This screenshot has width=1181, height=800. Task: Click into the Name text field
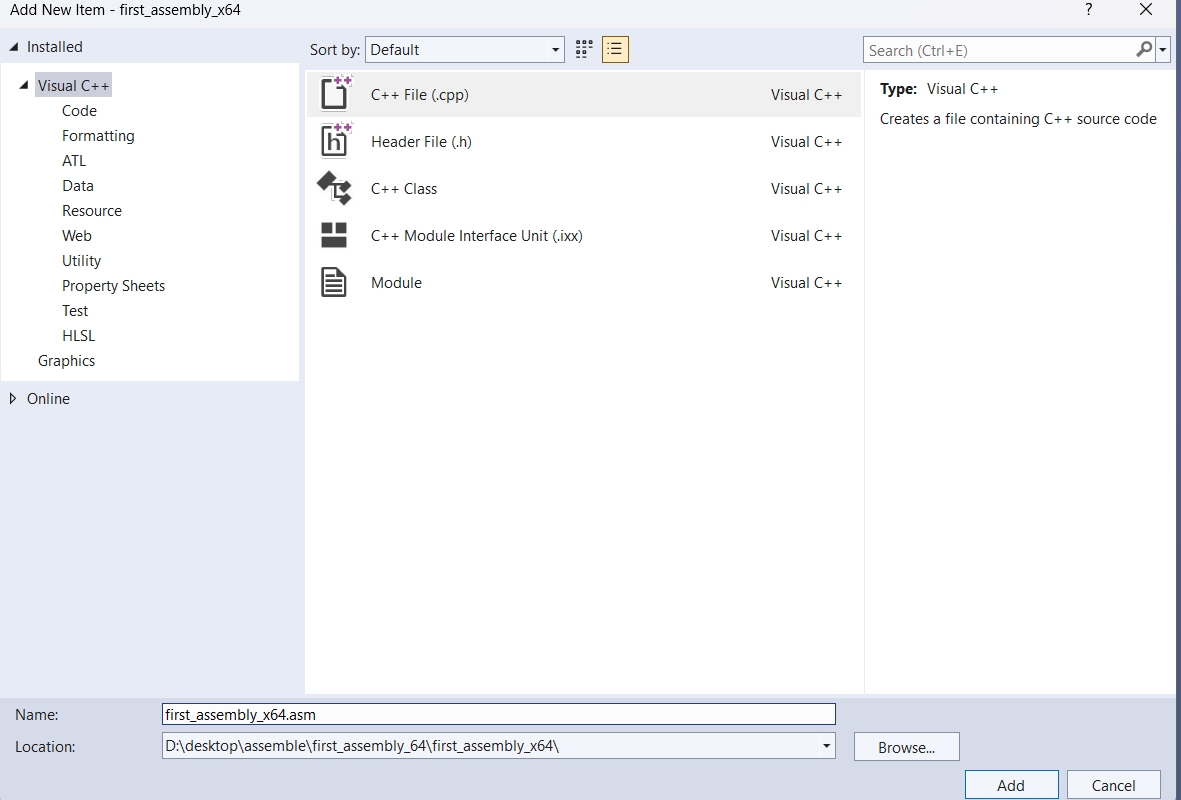[x=498, y=714]
